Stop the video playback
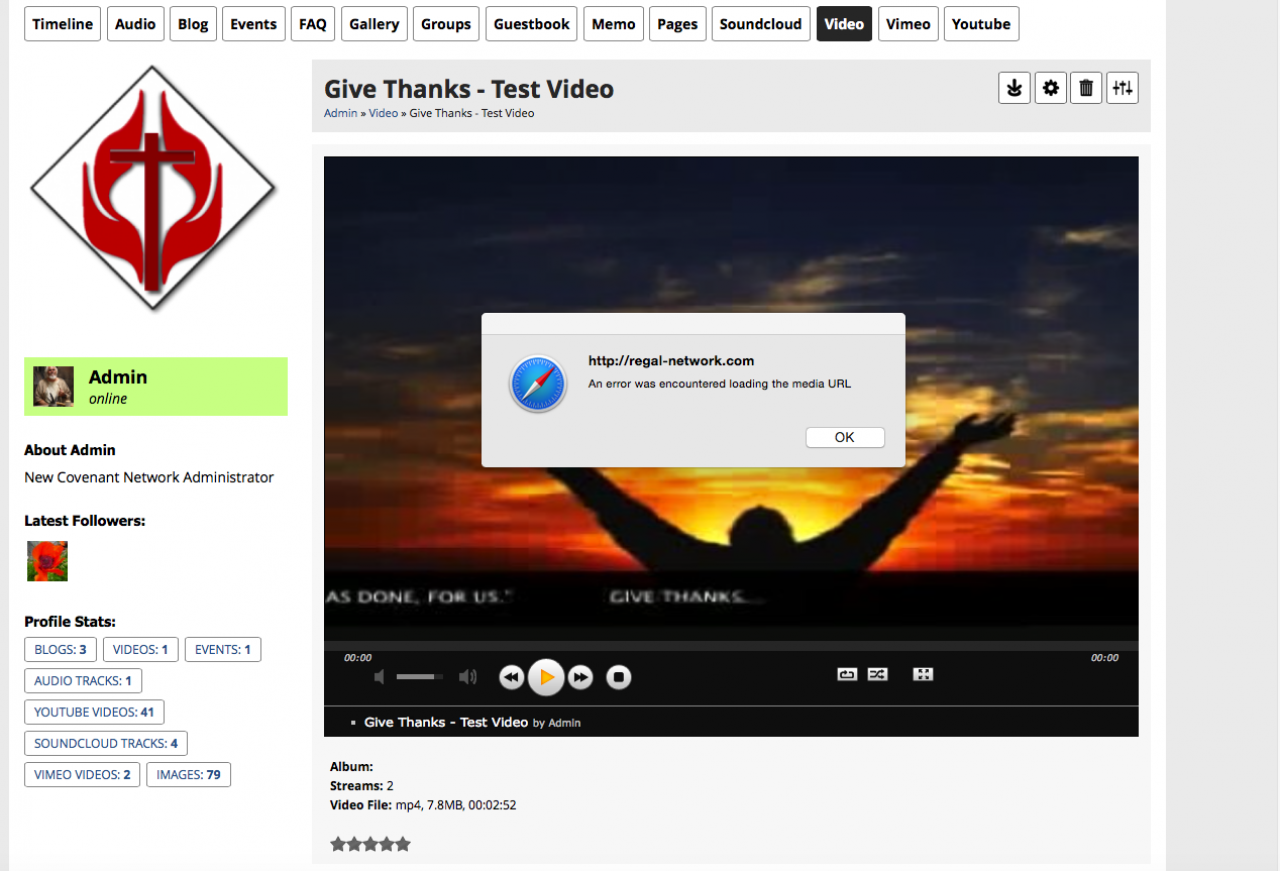The image size is (1280, 871). pyautogui.click(x=619, y=678)
